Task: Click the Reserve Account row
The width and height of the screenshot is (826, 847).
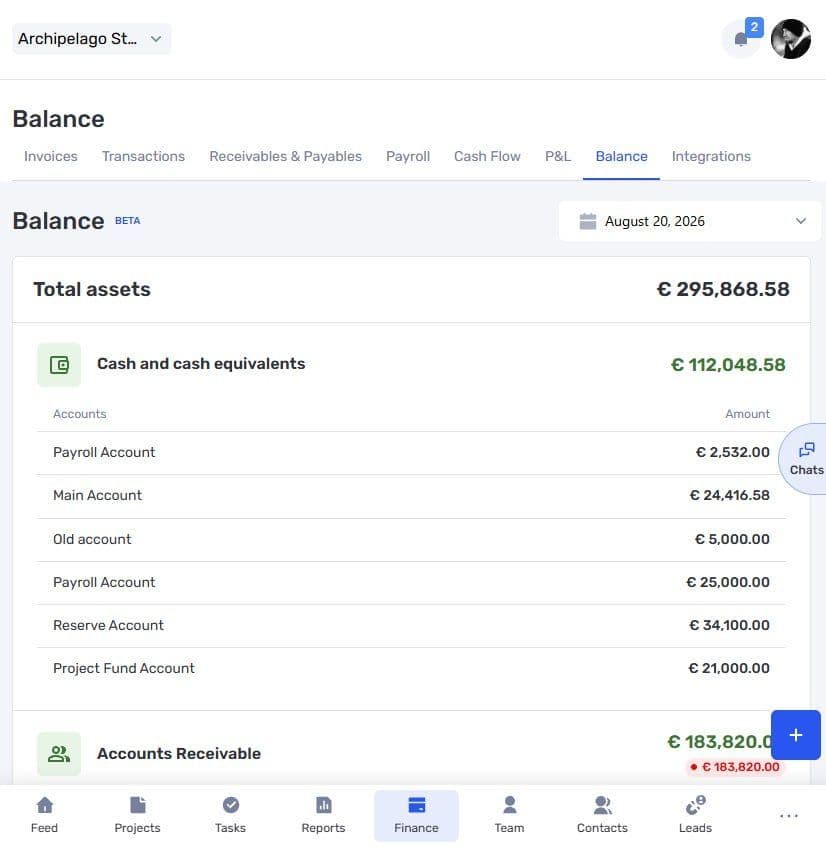Action: [x=411, y=626]
